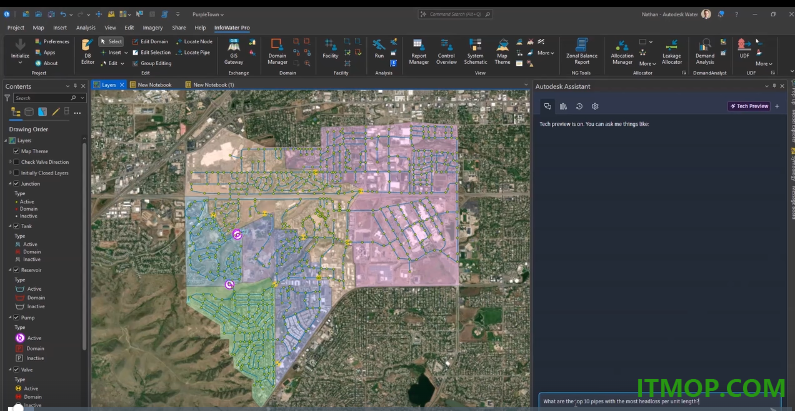This screenshot has width=795, height=411.
Task: Switch Contents to List By Editing
Action: click(55, 112)
